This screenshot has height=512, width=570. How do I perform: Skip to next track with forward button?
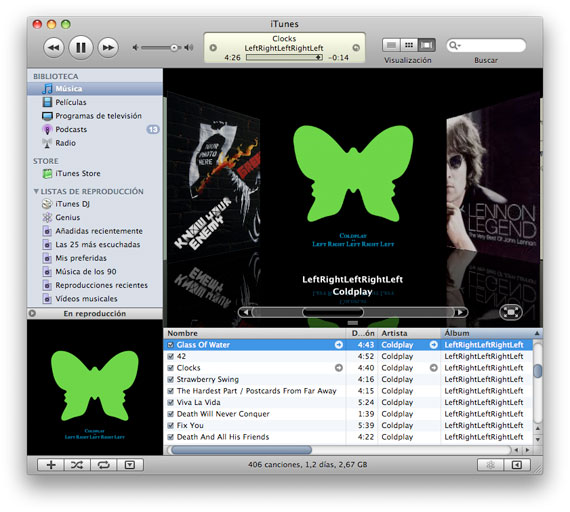click(108, 48)
